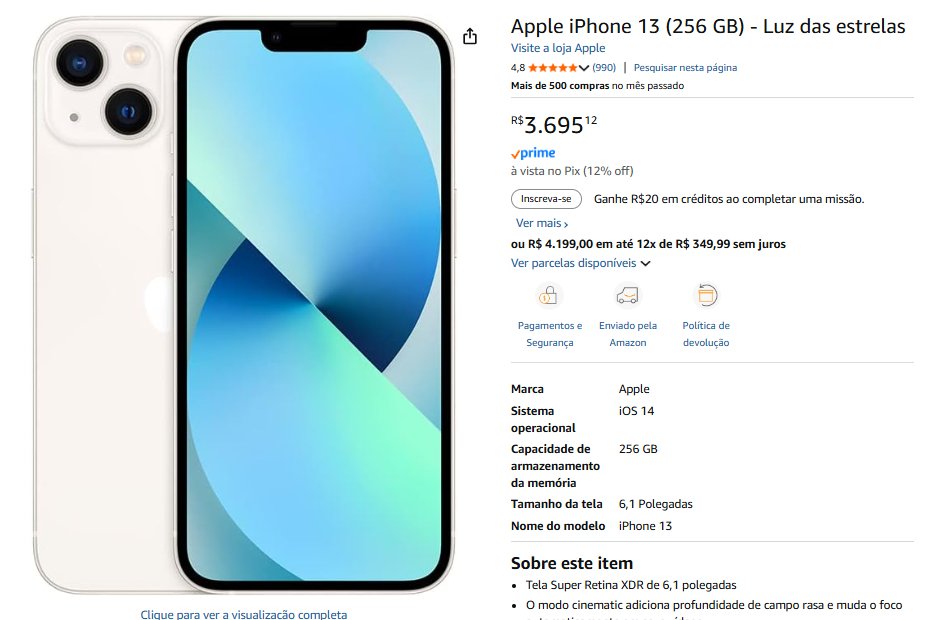Click the product title Apple iPhone 13

708,26
